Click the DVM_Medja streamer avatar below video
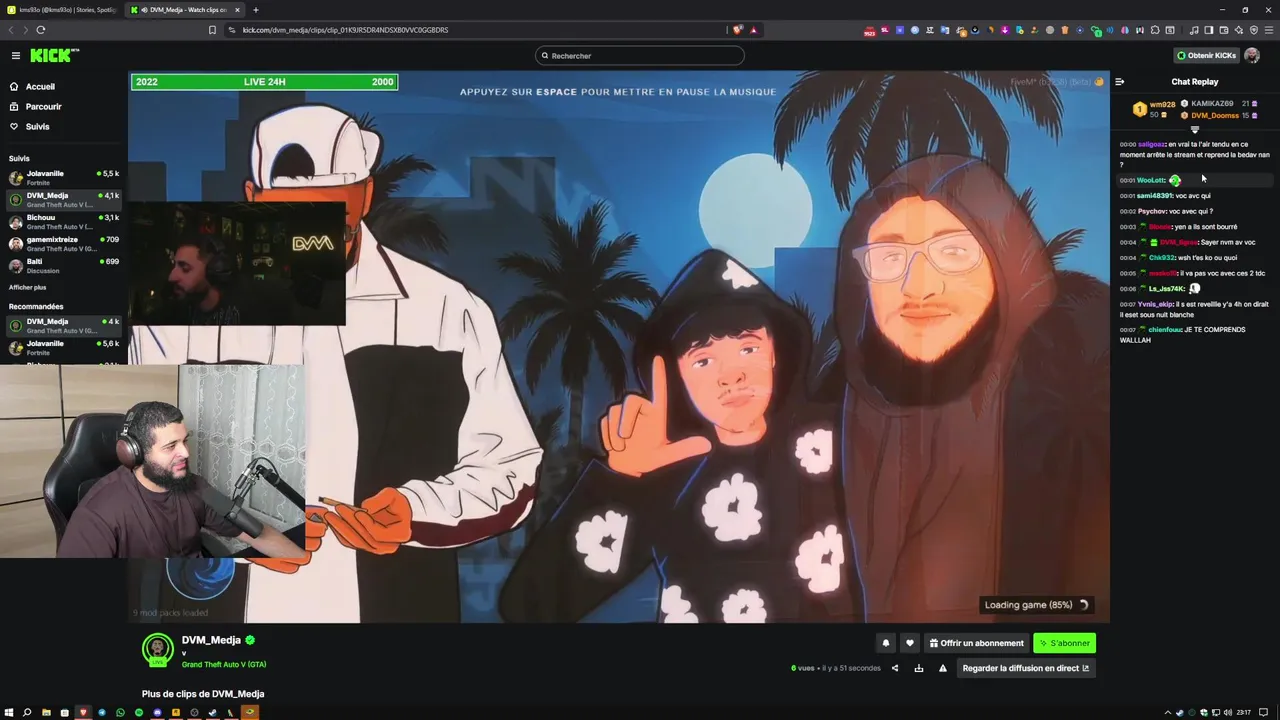The width and height of the screenshot is (1280, 720). click(x=158, y=650)
